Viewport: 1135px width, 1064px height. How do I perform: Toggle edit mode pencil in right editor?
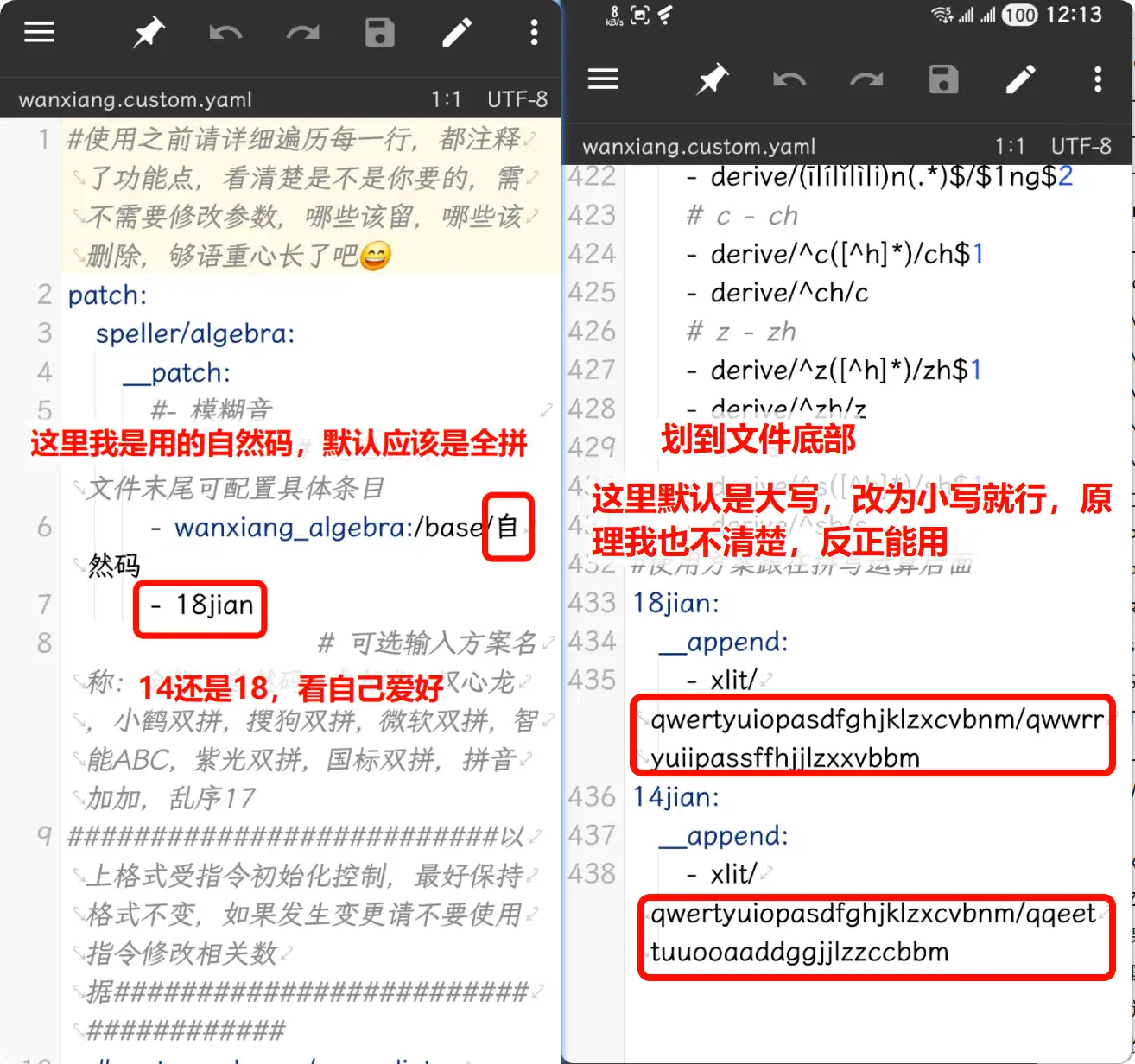1020,80
